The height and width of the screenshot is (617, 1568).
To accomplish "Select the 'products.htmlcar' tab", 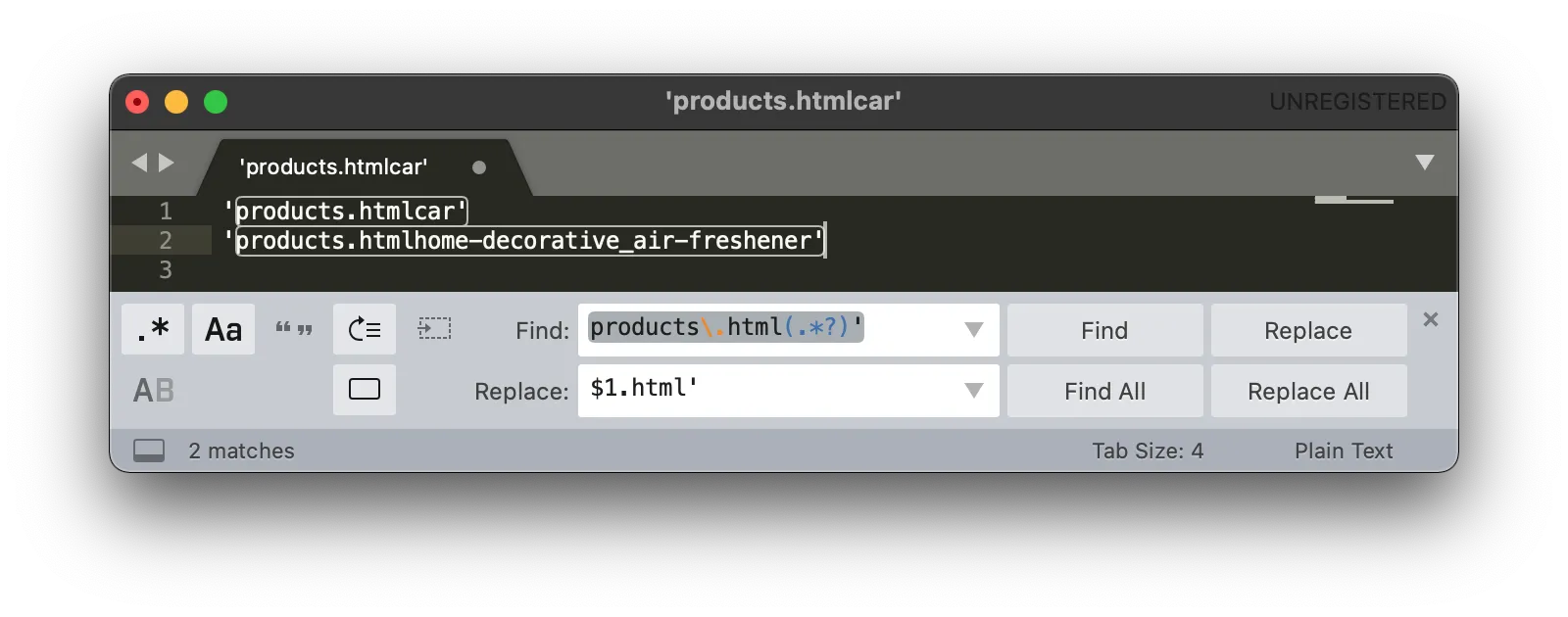I will (333, 166).
